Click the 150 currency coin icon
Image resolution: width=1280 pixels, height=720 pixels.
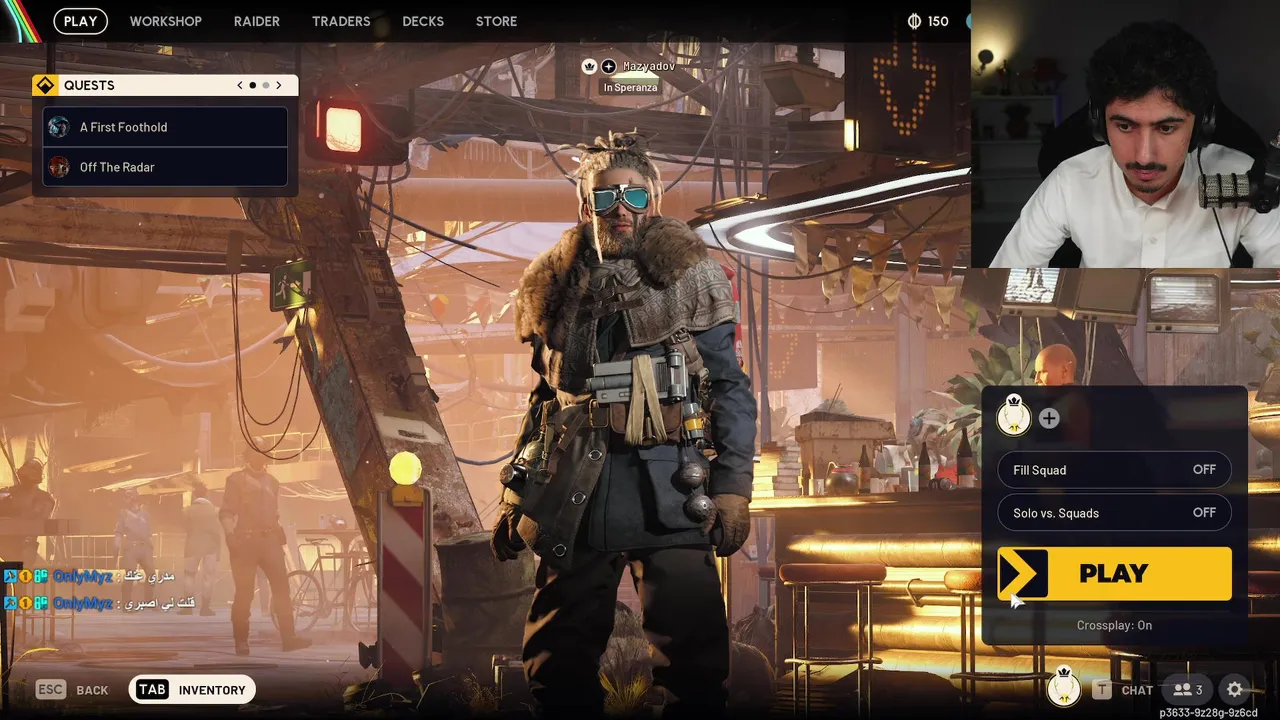[914, 21]
